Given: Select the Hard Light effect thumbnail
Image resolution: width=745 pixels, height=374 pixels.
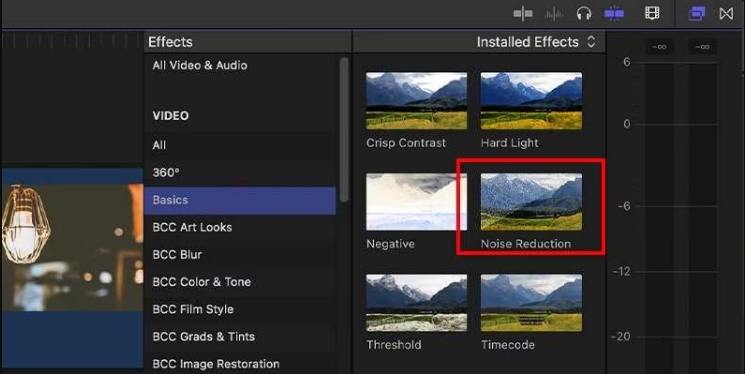Looking at the screenshot, I should pos(531,101).
